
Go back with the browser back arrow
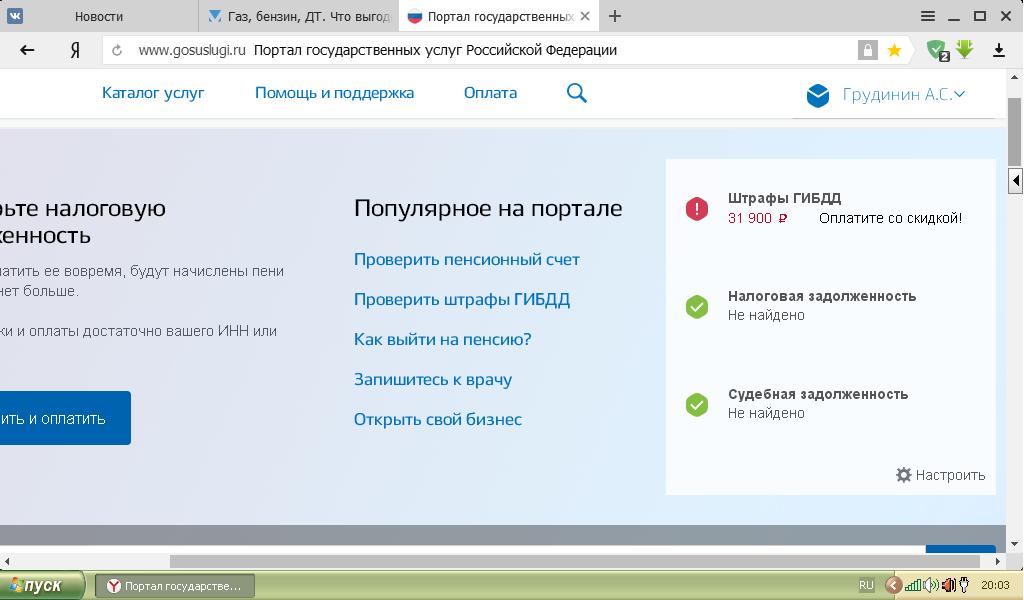click(27, 50)
